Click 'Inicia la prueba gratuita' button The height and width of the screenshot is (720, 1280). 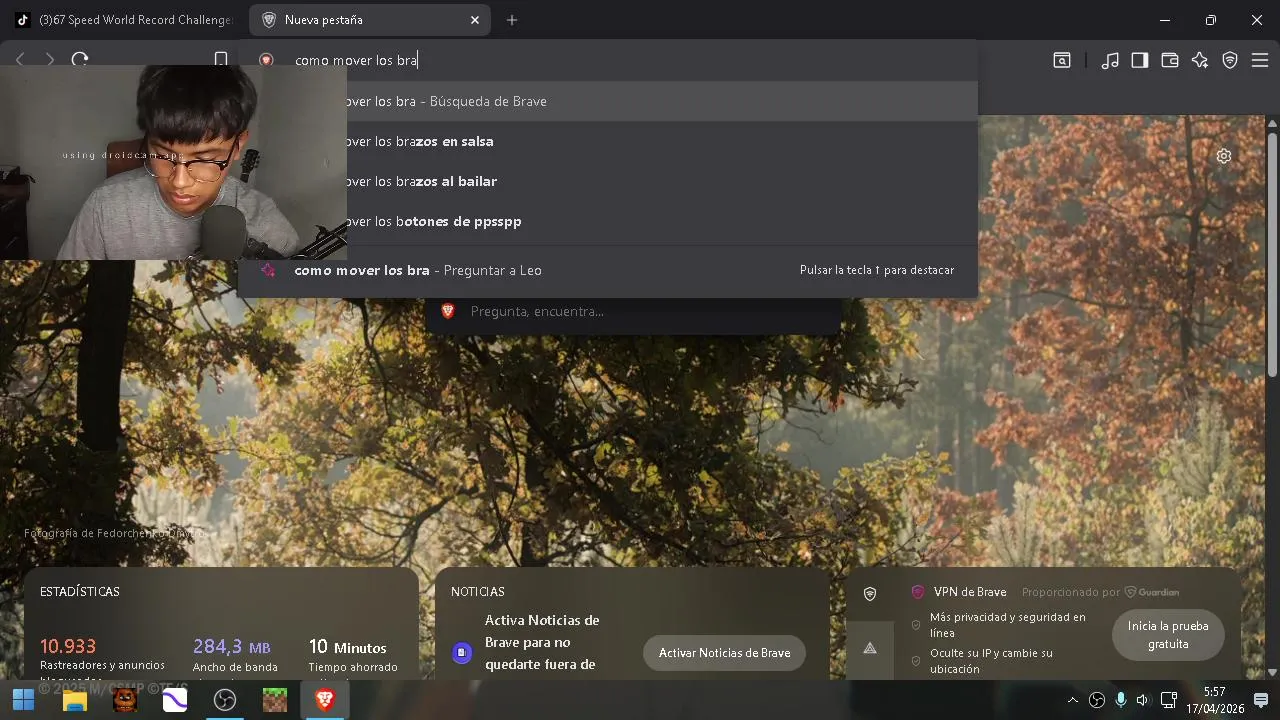point(1168,635)
